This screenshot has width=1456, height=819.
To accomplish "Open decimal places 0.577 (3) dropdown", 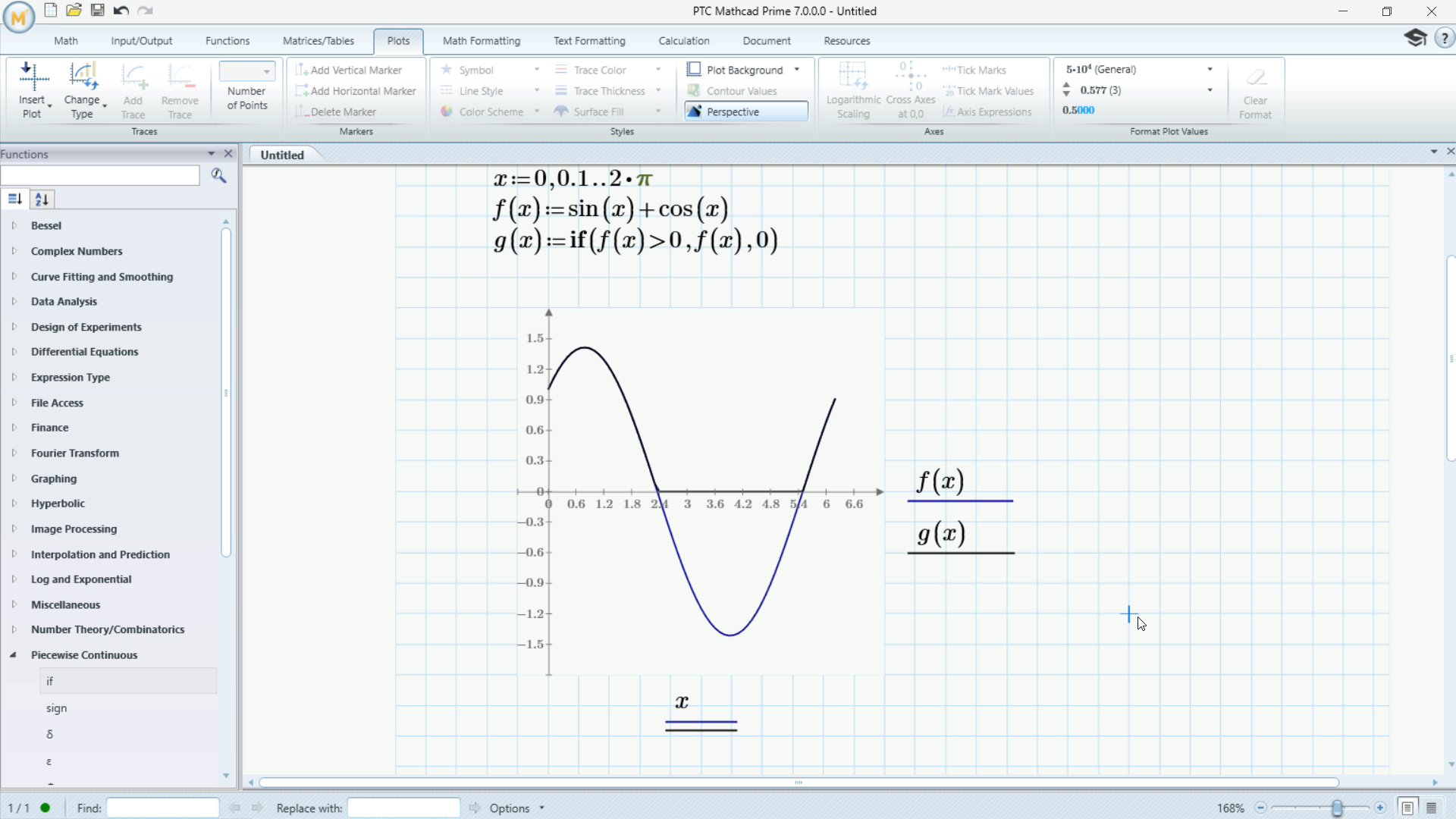I will click(1210, 90).
